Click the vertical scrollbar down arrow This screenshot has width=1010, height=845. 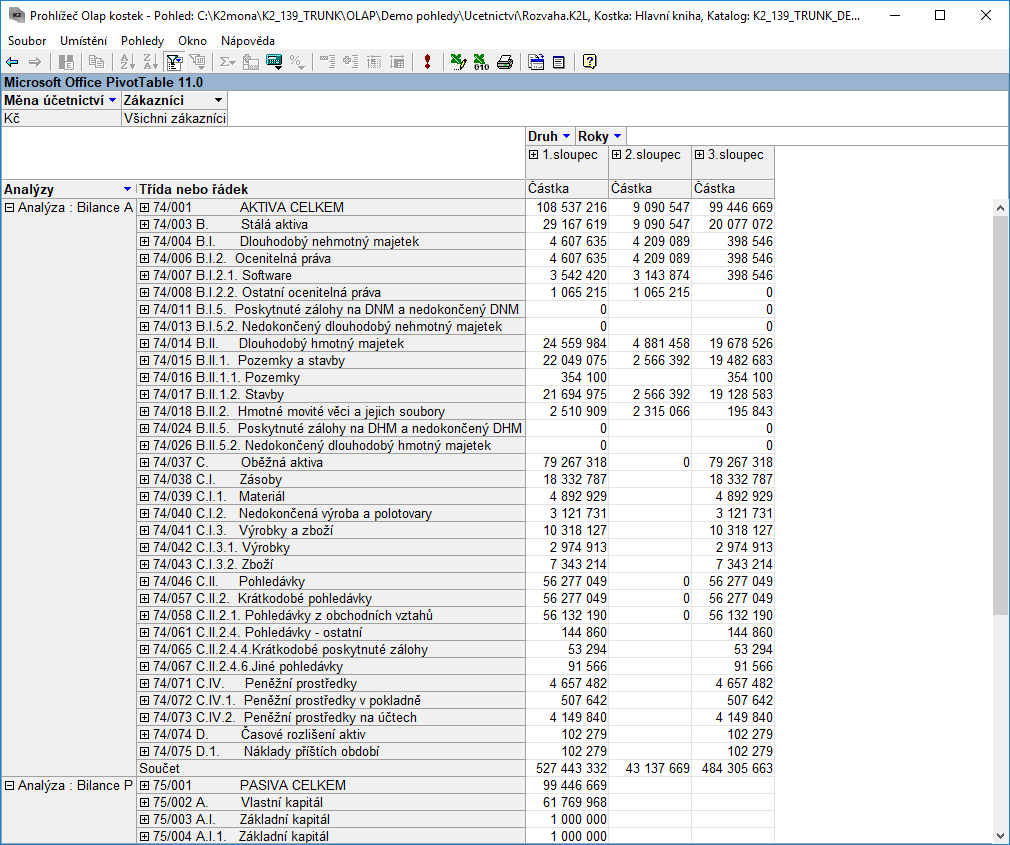pos(1001,836)
